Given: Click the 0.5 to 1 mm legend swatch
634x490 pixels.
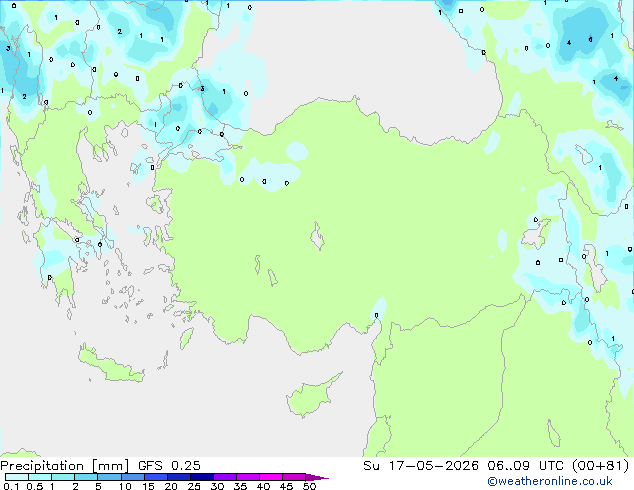Looking at the screenshot, I should pyautogui.click(x=40, y=477).
